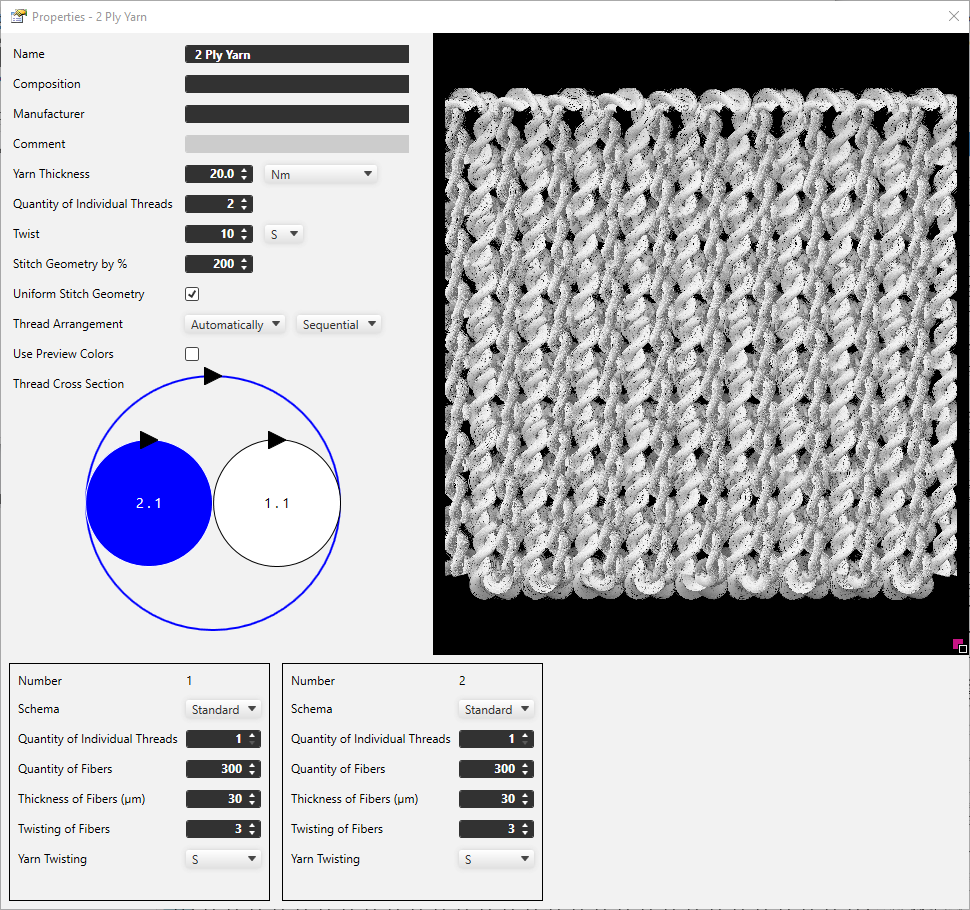Click the arrow marker atop the outer yarn circle

[212, 376]
